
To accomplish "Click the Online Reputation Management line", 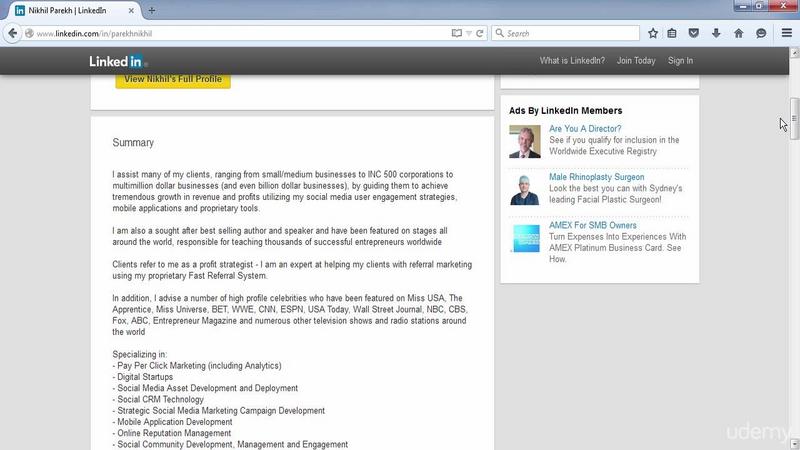I will (x=171, y=433).
